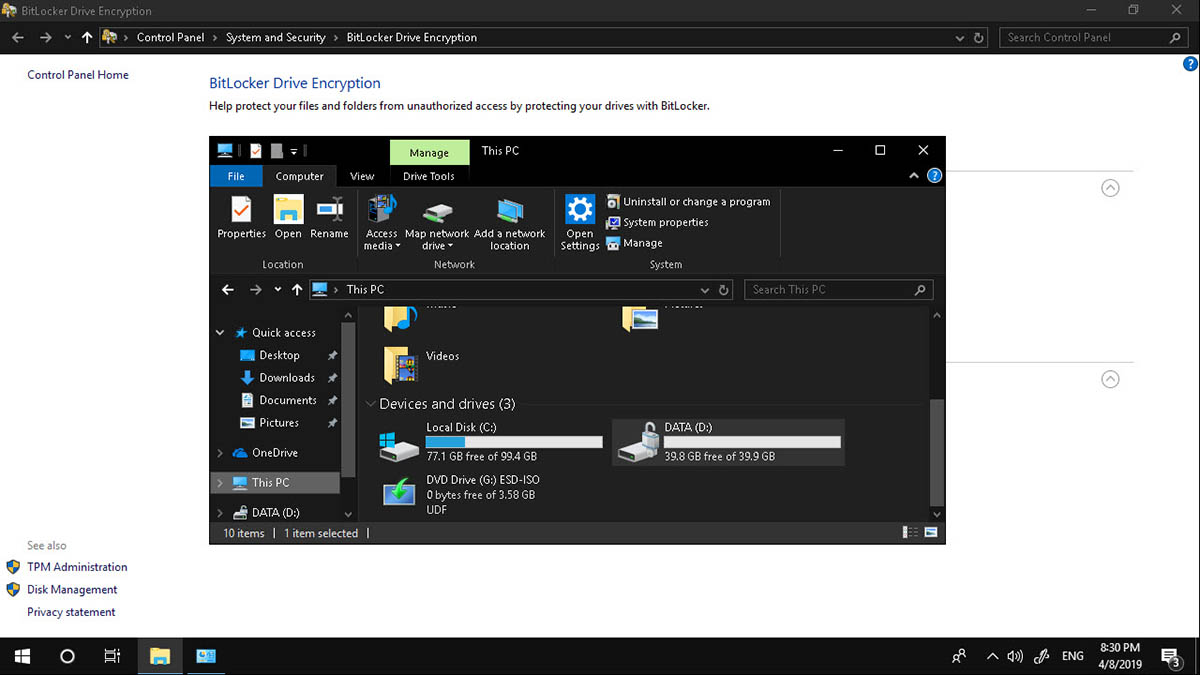
Task: Click the volume speaker icon
Action: (1015, 656)
